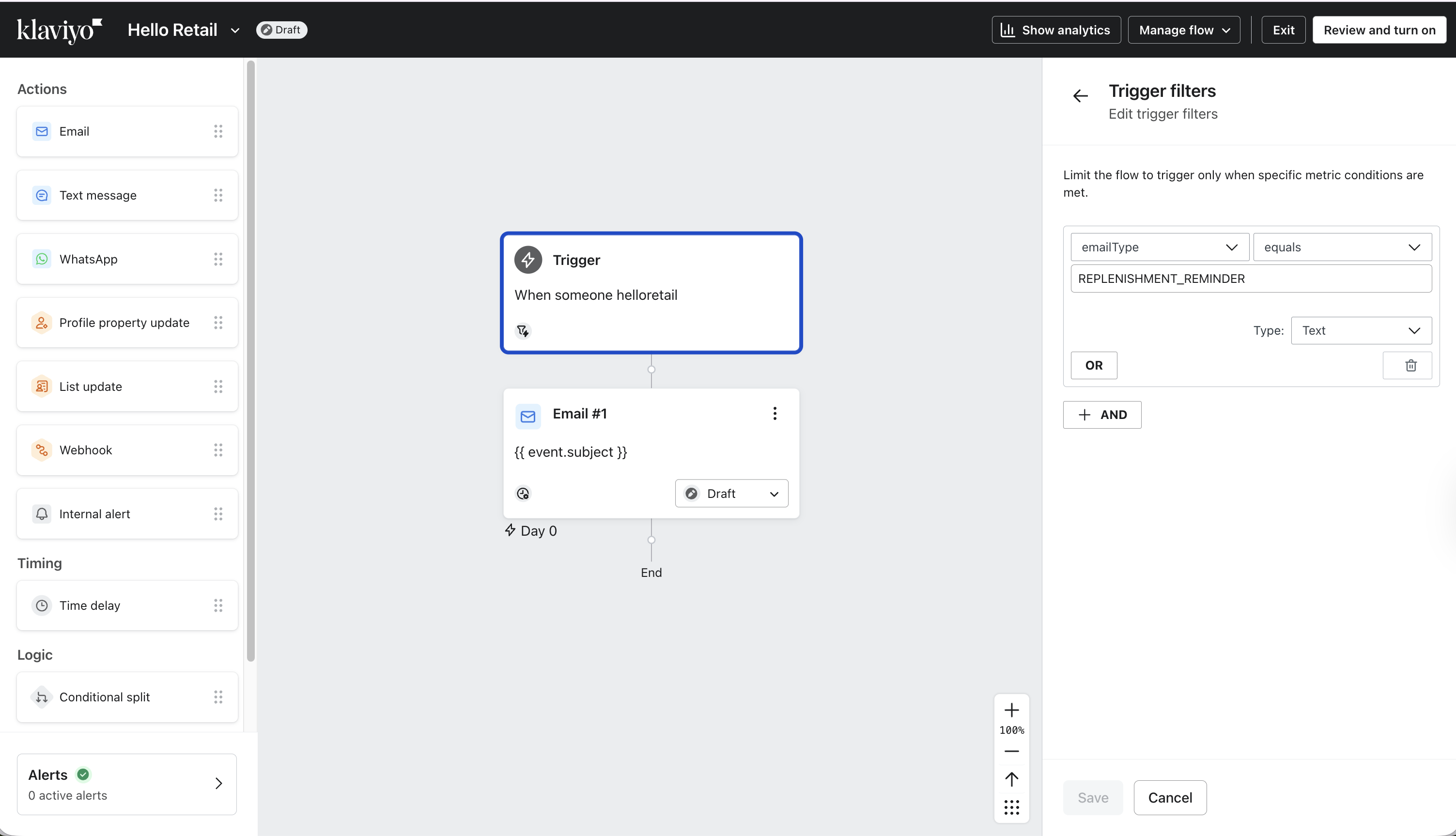Zoom in using the plus icon
Viewport: 1456px width, 836px height.
coord(1012,710)
